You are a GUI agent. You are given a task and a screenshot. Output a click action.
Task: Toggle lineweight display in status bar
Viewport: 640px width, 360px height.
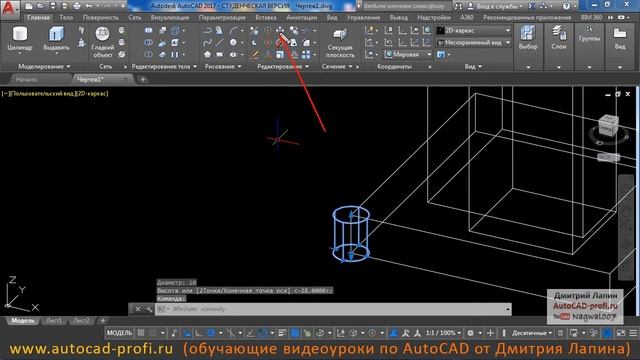(x=282, y=333)
